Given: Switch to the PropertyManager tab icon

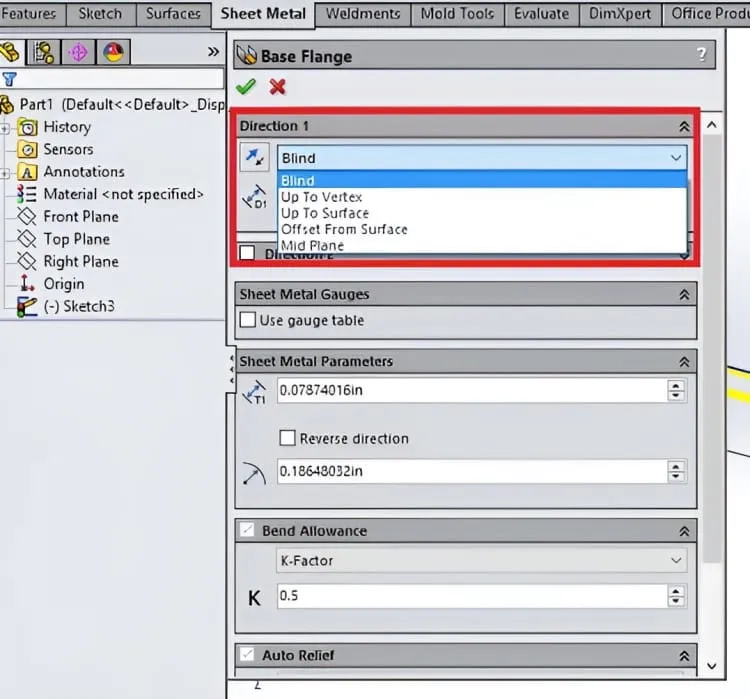Looking at the screenshot, I should click(x=44, y=52).
